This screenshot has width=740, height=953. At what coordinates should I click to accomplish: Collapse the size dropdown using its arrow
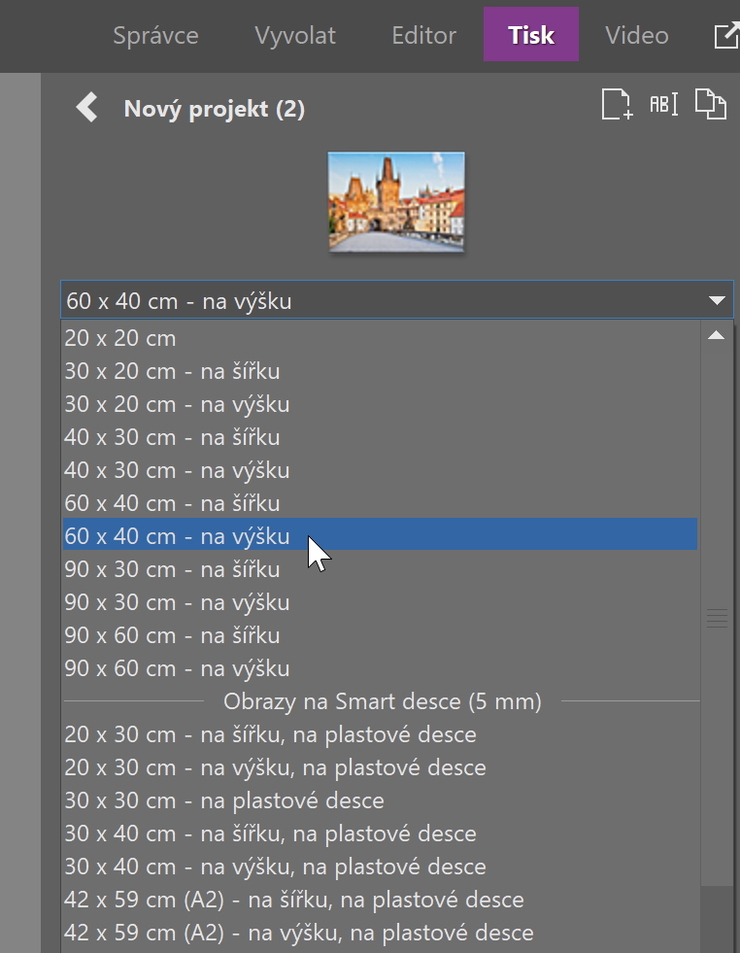click(717, 300)
